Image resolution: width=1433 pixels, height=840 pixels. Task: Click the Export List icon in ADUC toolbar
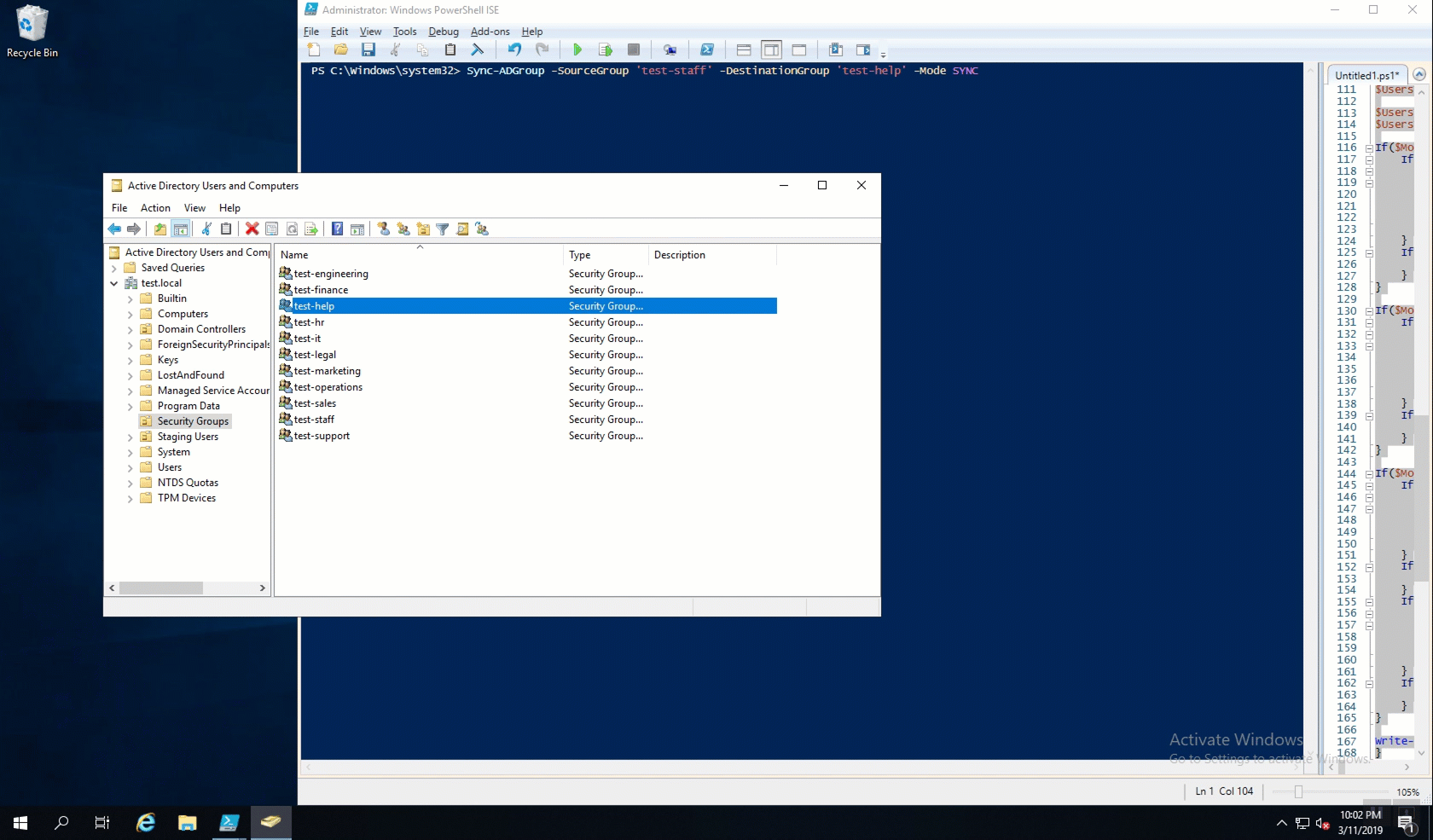[311, 229]
